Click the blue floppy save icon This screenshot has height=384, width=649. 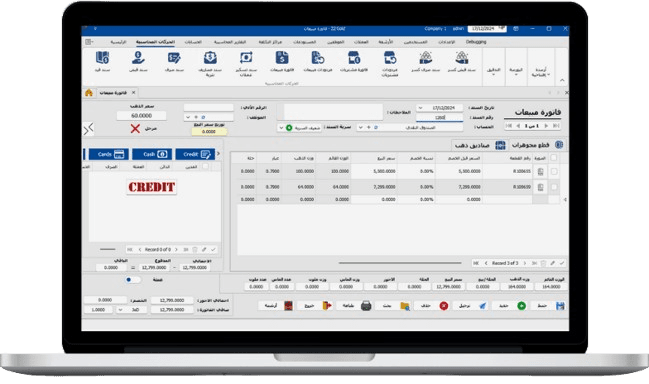[x=560, y=306]
